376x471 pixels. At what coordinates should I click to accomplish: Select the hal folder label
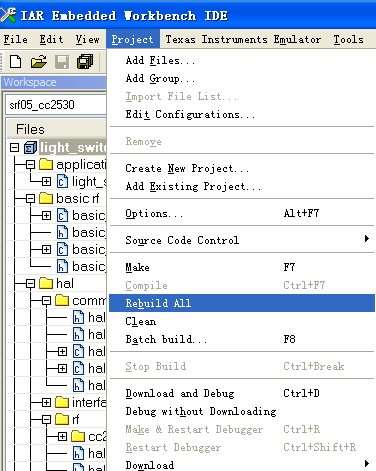tap(65, 283)
